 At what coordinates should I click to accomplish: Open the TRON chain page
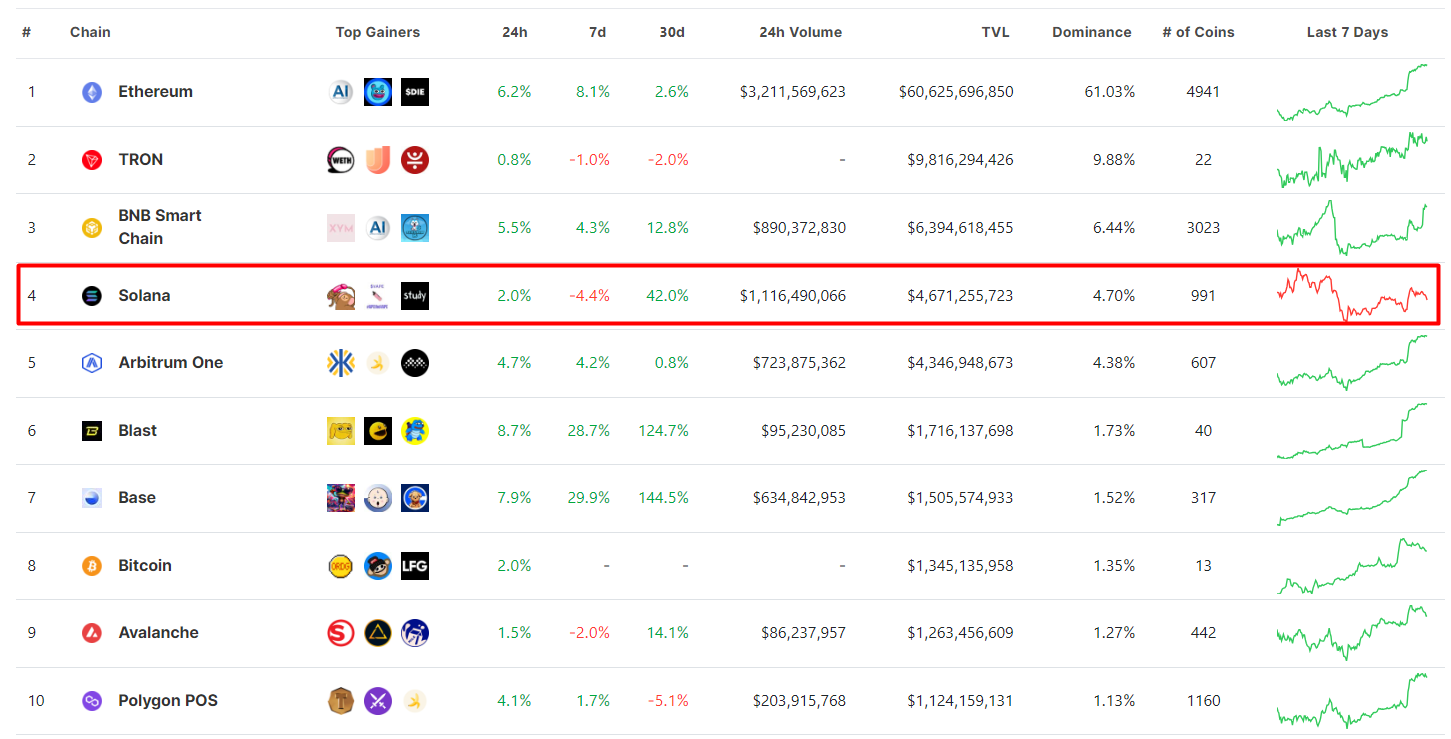tap(140, 160)
